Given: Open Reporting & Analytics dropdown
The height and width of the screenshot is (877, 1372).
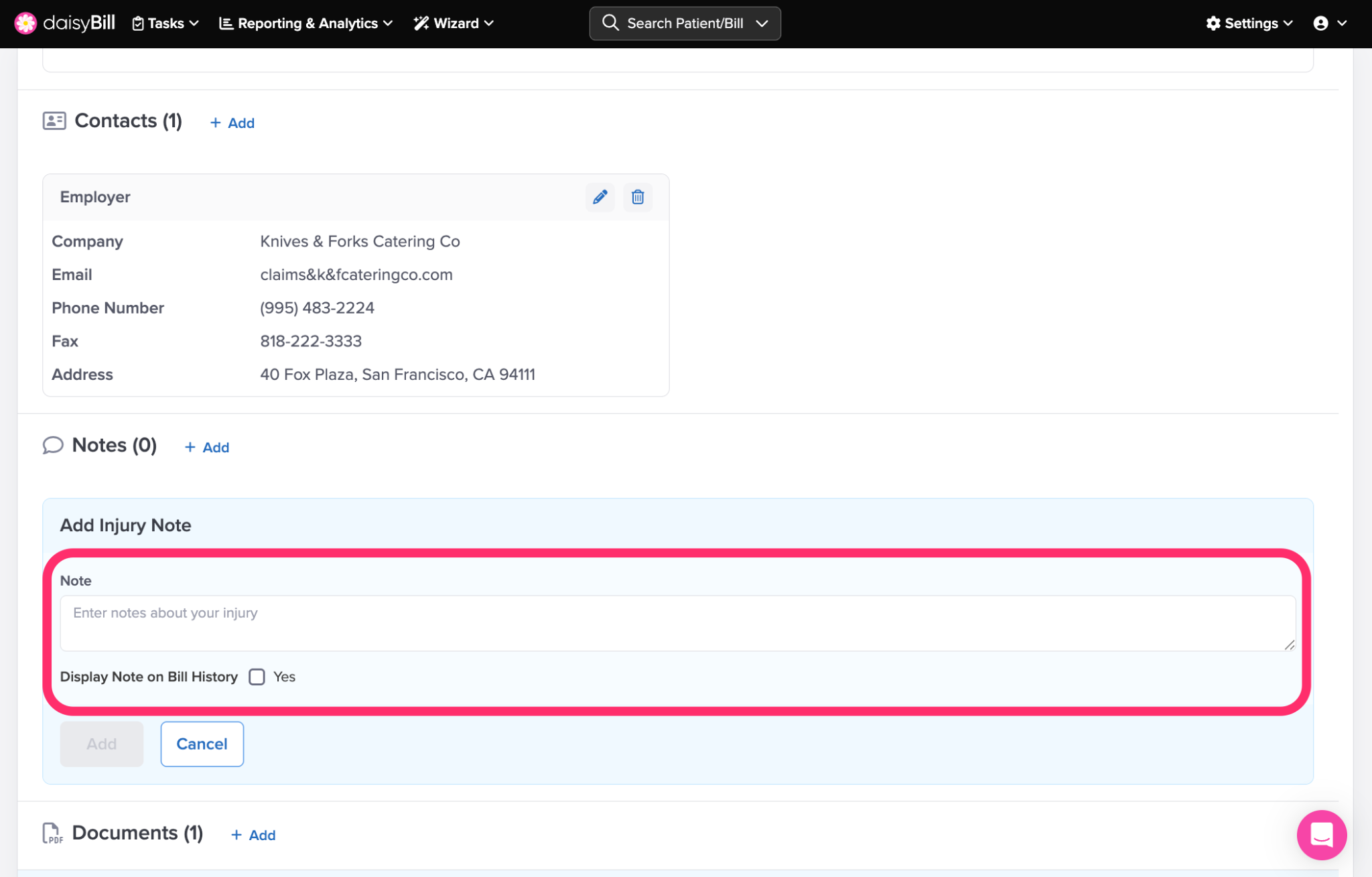Looking at the screenshot, I should tap(305, 23).
